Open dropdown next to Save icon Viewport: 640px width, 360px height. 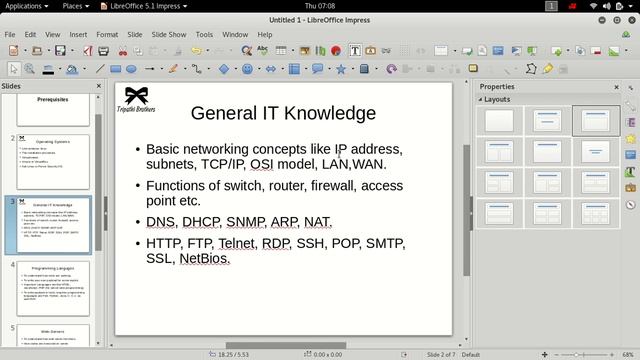pyautogui.click(x=72, y=51)
